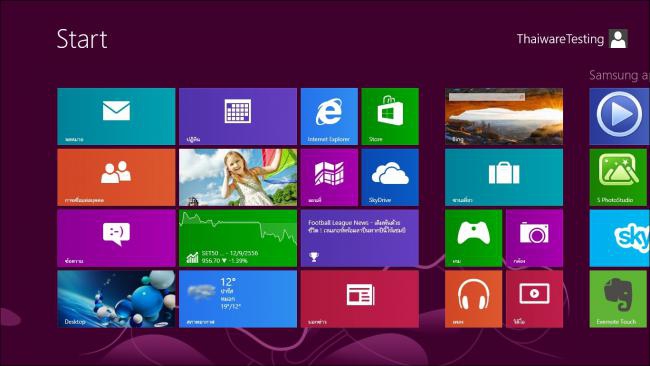Image resolution: width=650 pixels, height=366 pixels.
Task: Open the Travel tile with suitcase icon
Action: [504, 177]
